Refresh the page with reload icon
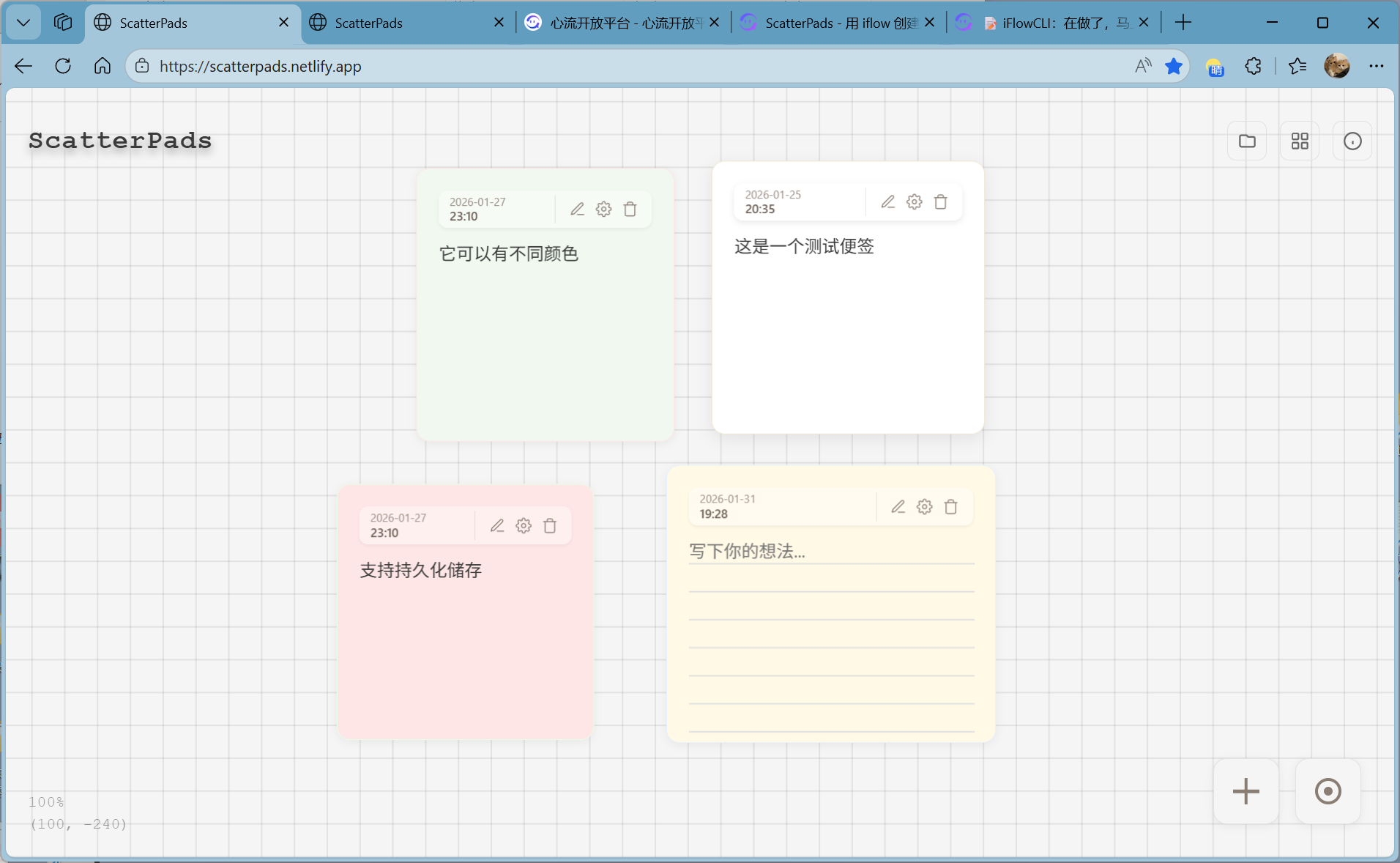The width and height of the screenshot is (1400, 863). pyautogui.click(x=63, y=67)
